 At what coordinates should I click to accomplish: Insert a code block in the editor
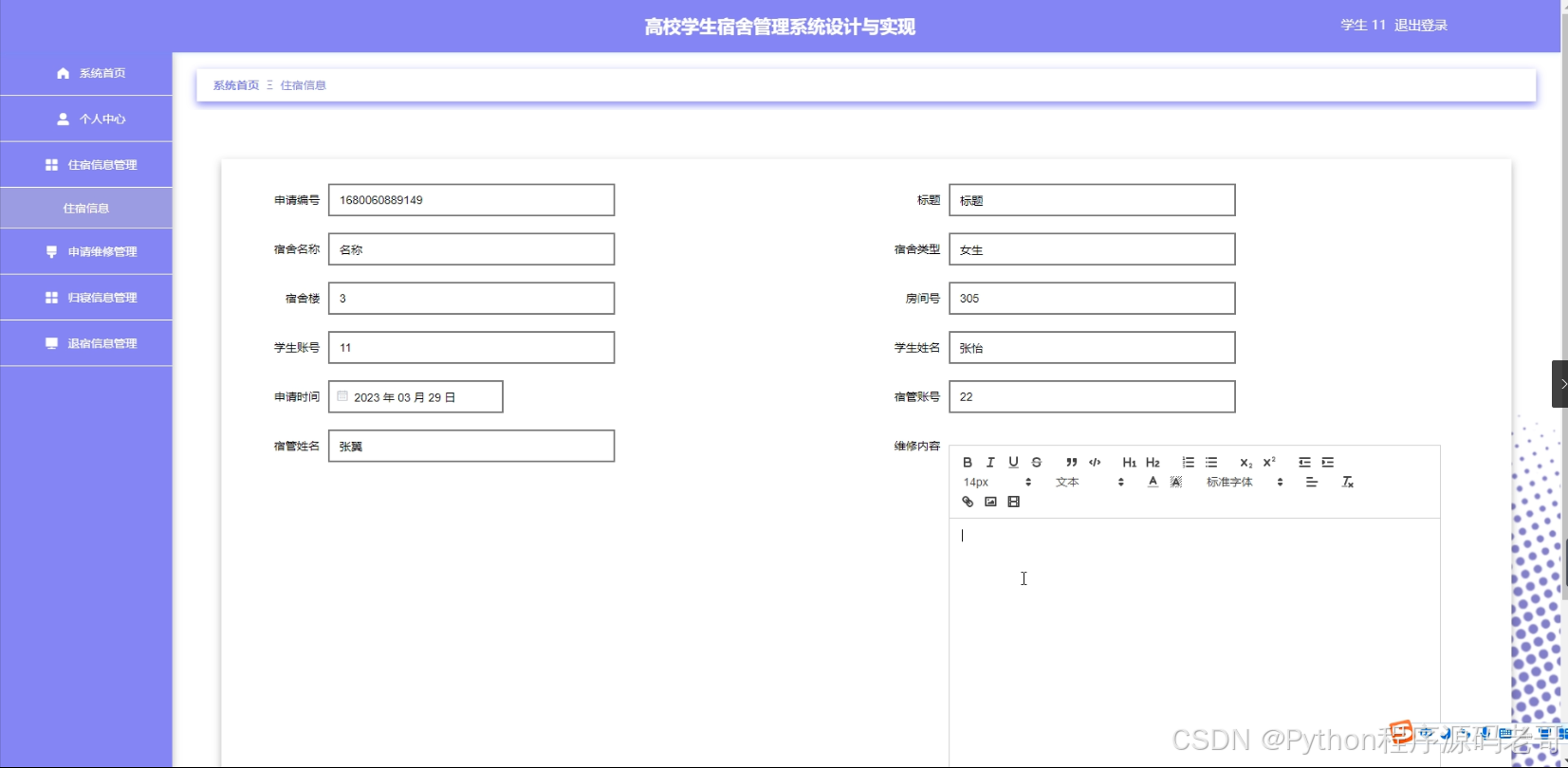pyautogui.click(x=1095, y=463)
